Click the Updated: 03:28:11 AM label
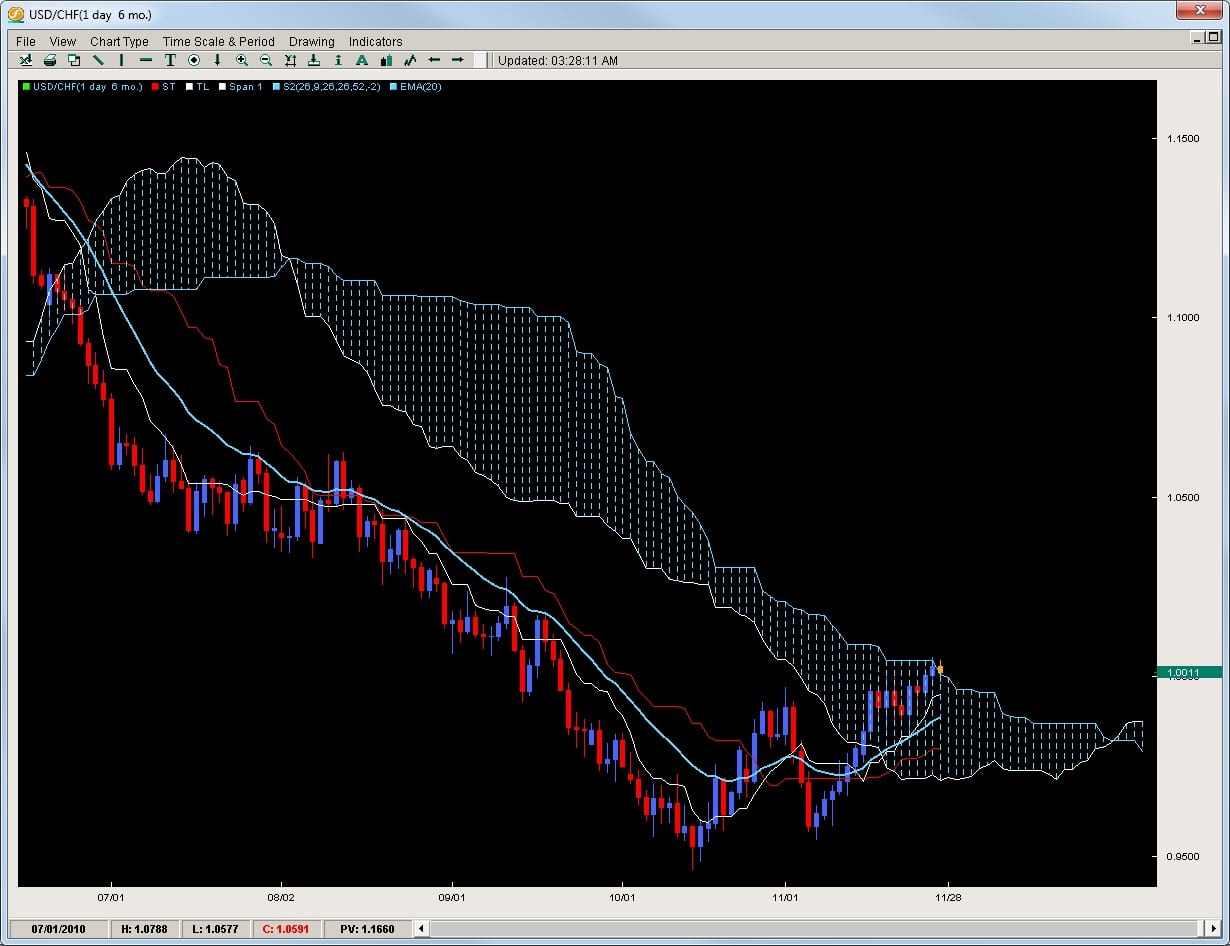1230x946 pixels. (x=558, y=61)
